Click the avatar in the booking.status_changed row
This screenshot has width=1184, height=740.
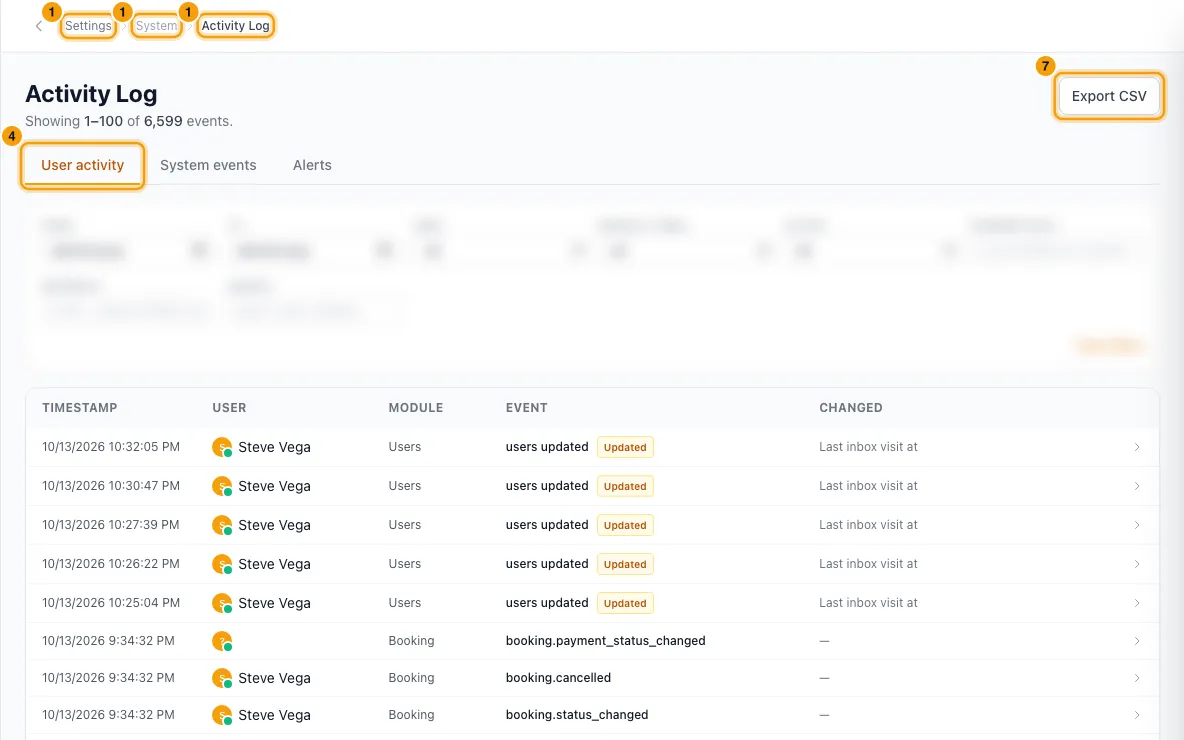[x=222, y=715]
